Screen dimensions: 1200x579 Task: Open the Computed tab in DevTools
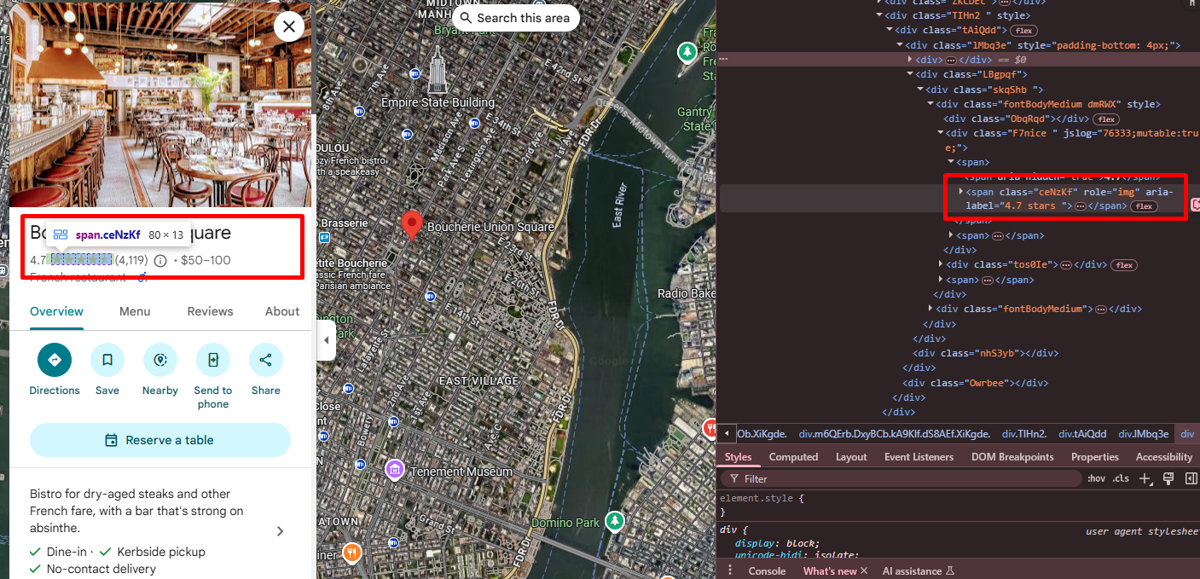coord(793,456)
